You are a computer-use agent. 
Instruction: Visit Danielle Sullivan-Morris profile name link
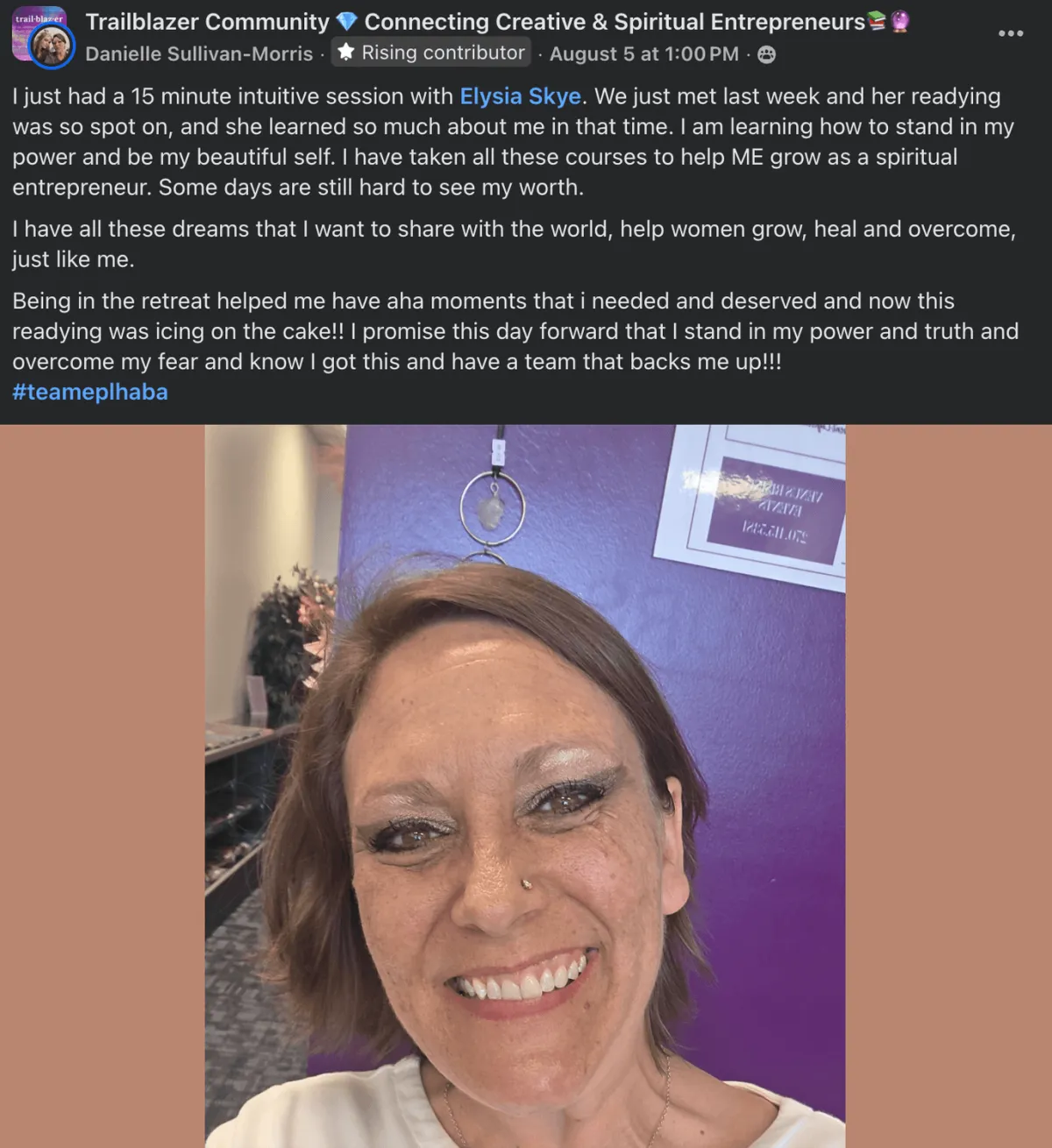pyautogui.click(x=199, y=54)
